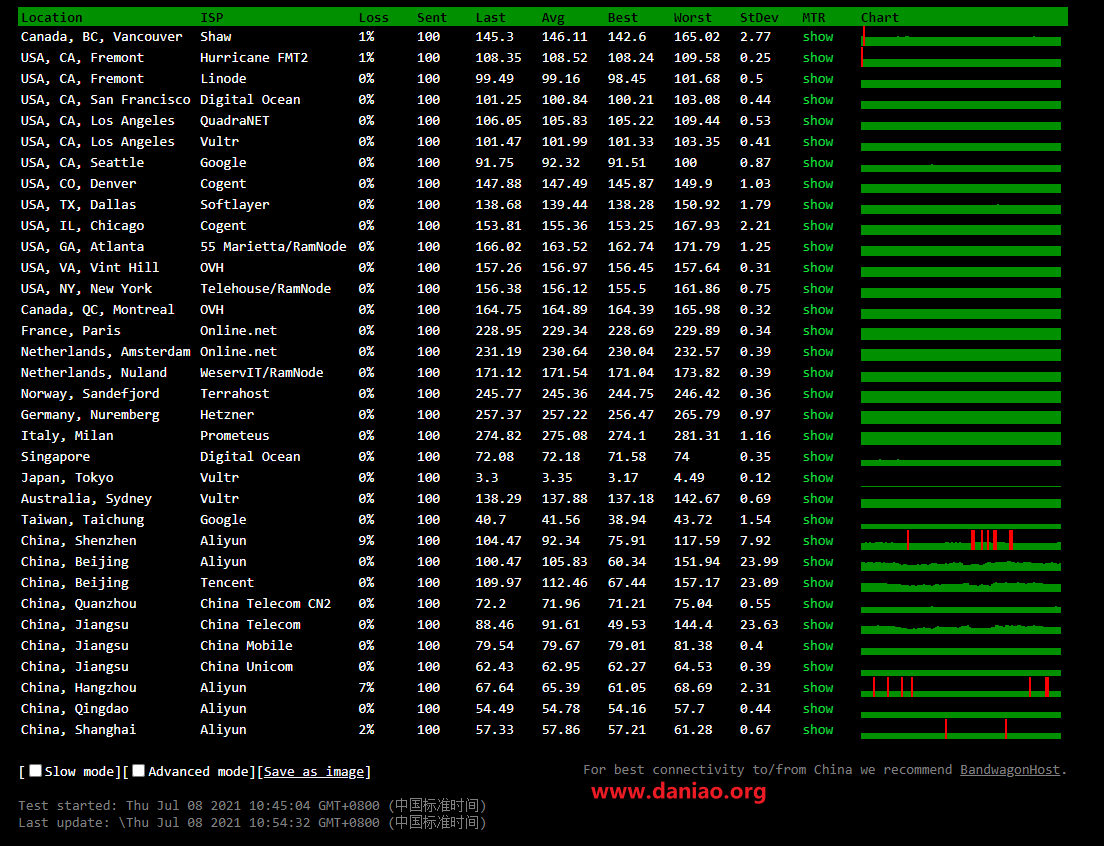
Task: Click the Sent column header
Action: pyautogui.click(x=432, y=18)
